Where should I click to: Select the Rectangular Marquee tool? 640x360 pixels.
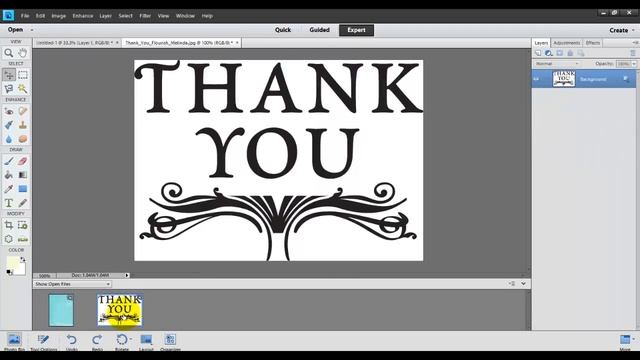[x=23, y=75]
